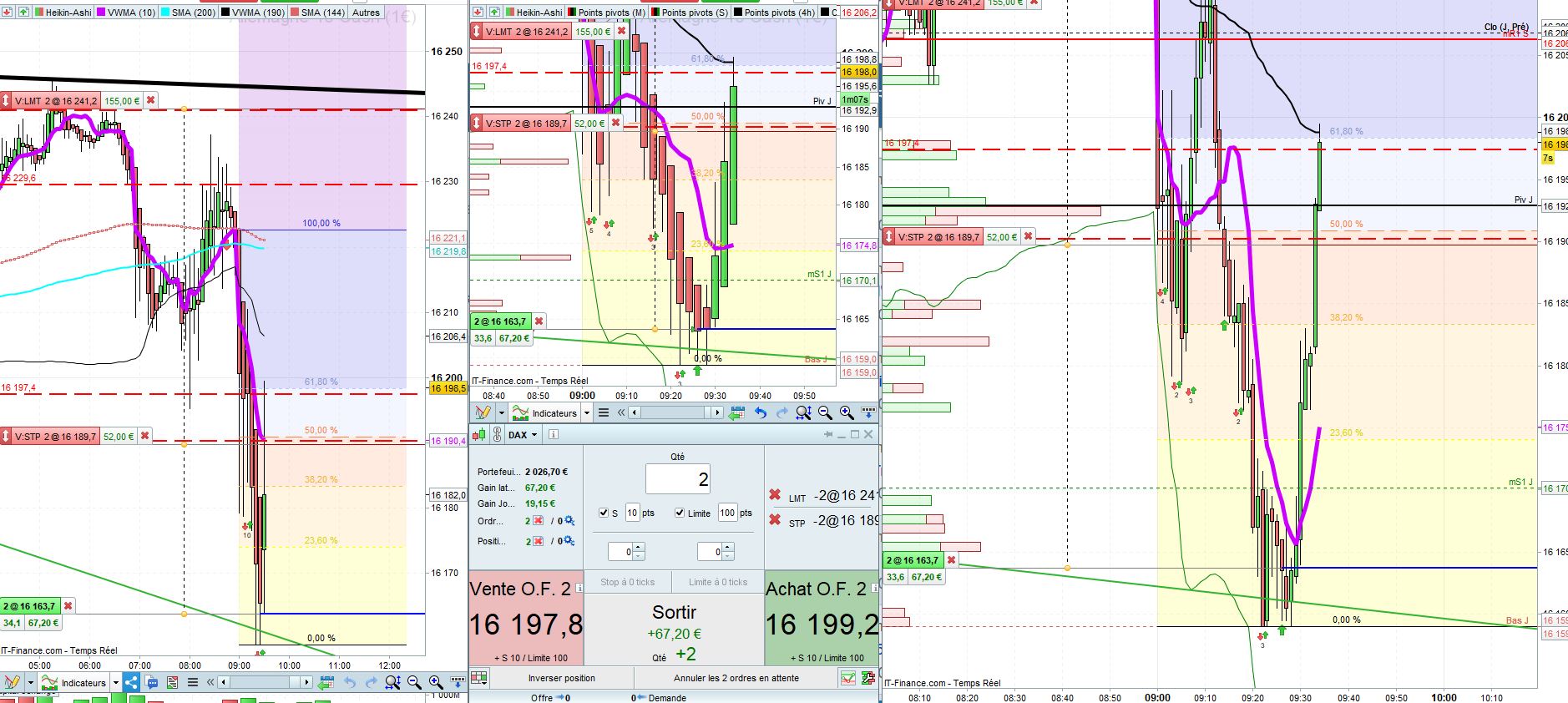1568x703 pixels.
Task: Click middle chart horizontal scrollbar
Action: [676, 412]
